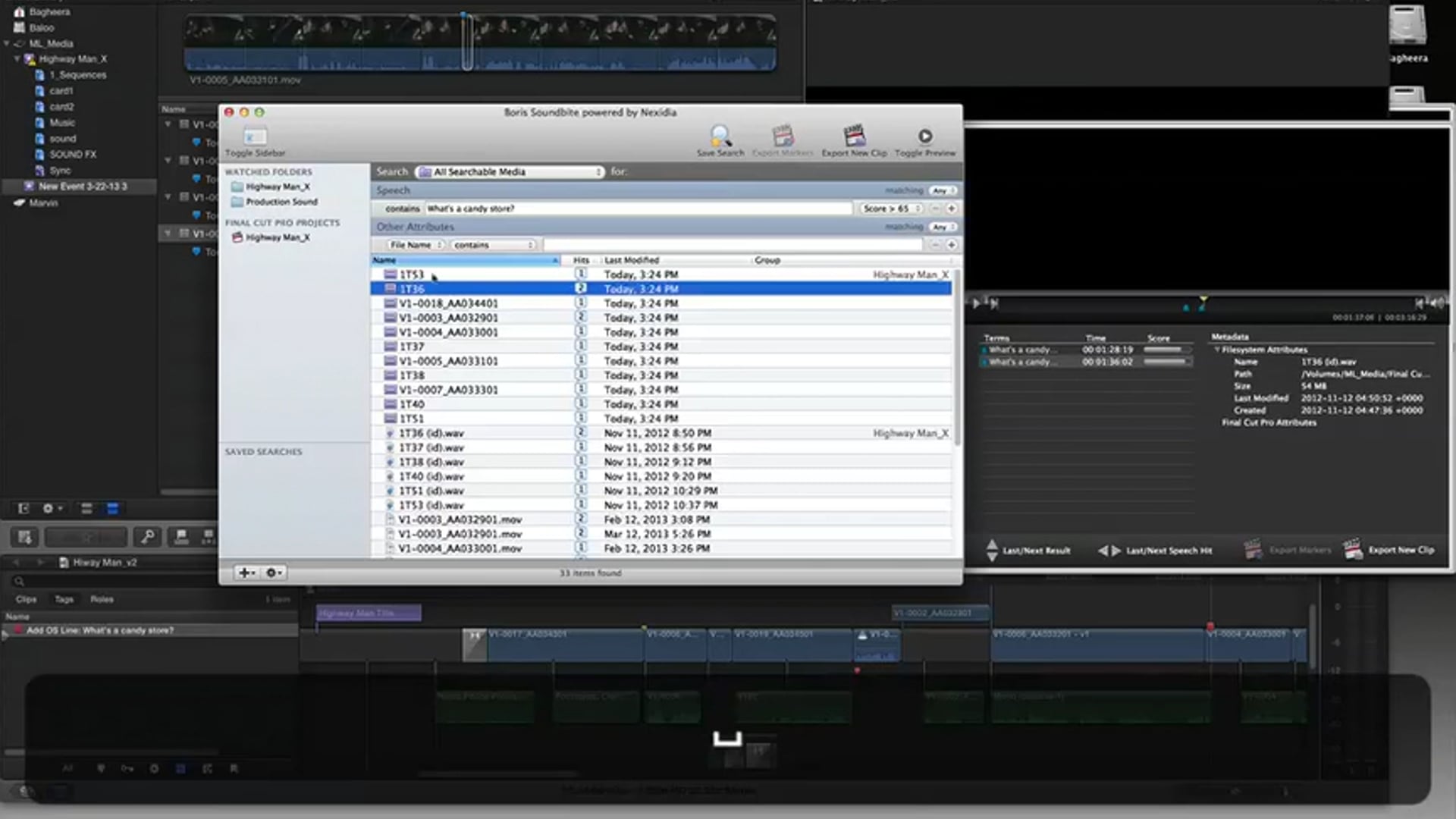Click the Toggle Preview play icon
1456x819 pixels.
point(925,136)
